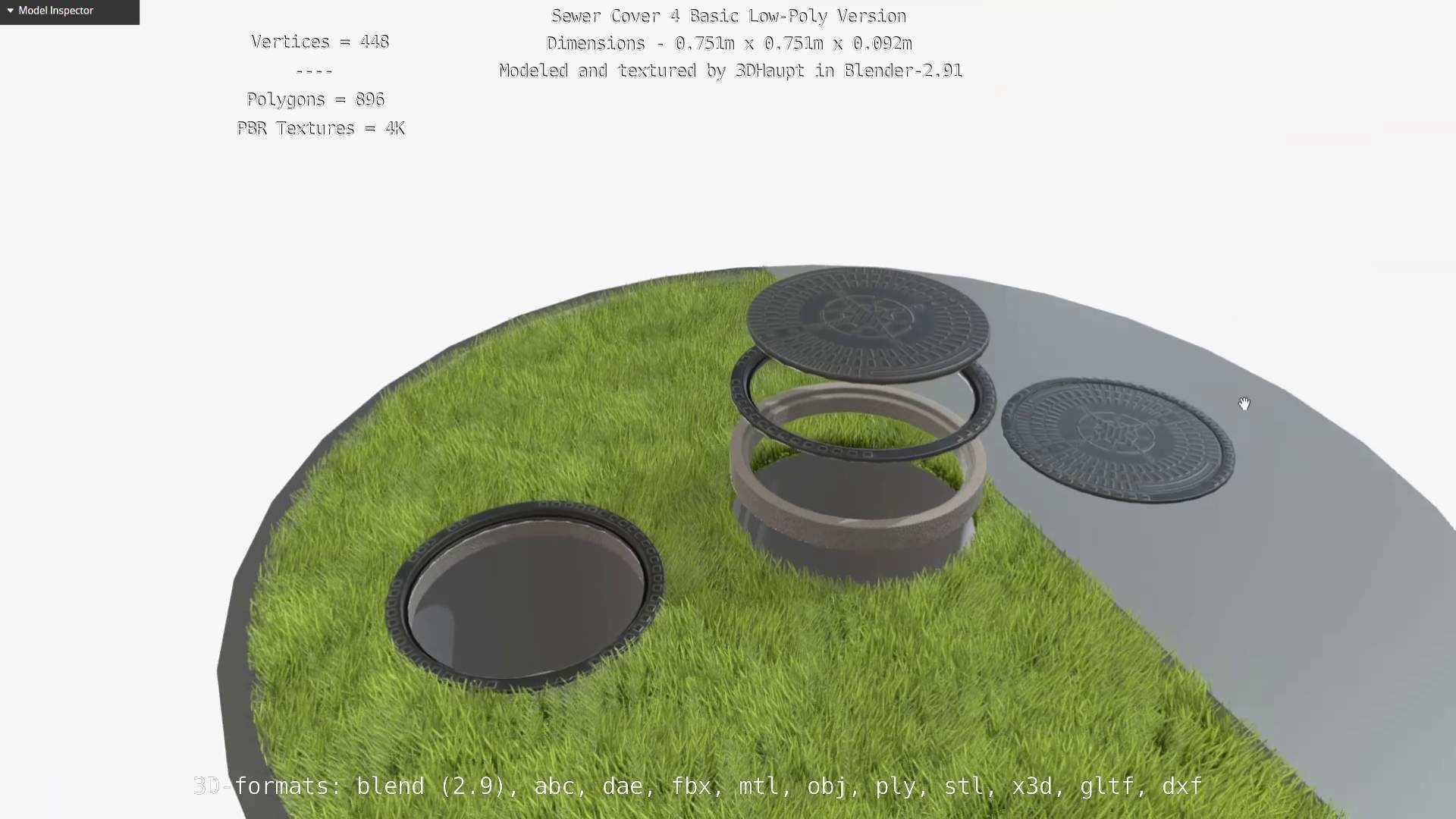Expand the Model Inspector dropdown arrow
The image size is (1456, 819).
pos(10,11)
